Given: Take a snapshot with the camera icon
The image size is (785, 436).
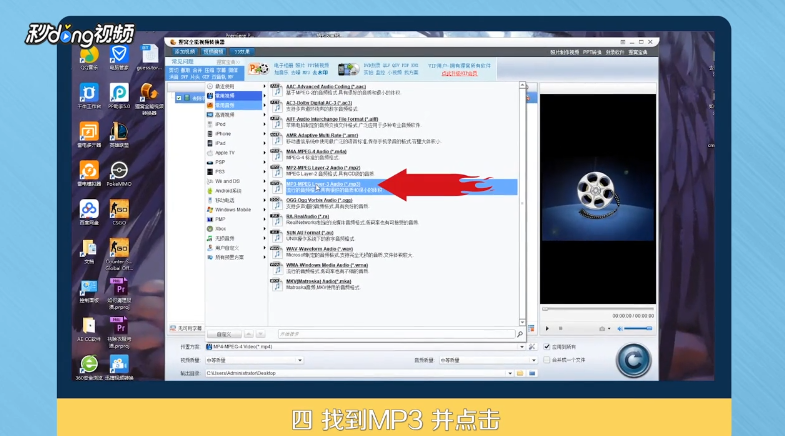Looking at the screenshot, I should (602, 328).
